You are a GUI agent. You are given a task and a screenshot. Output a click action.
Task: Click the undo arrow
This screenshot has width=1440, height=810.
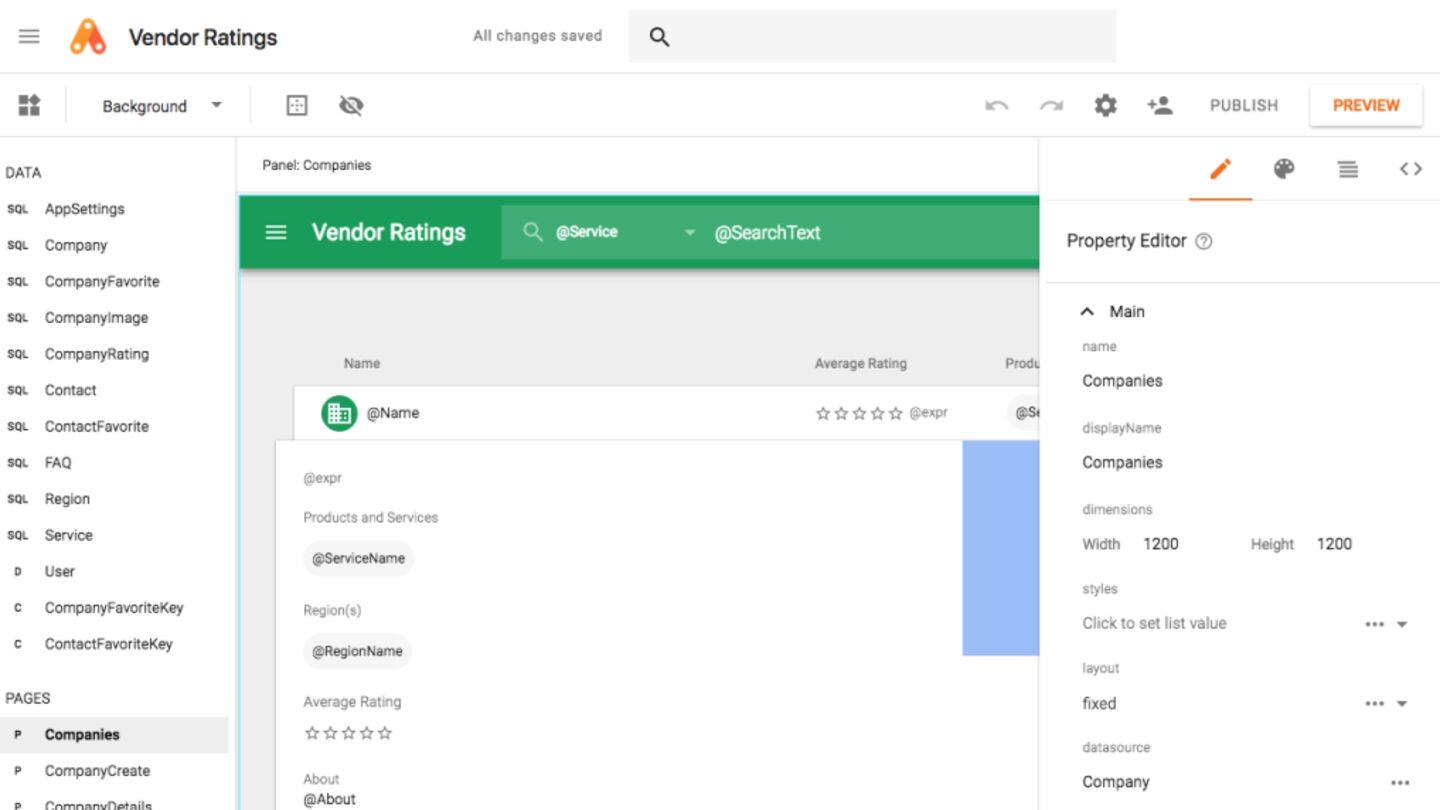[996, 105]
